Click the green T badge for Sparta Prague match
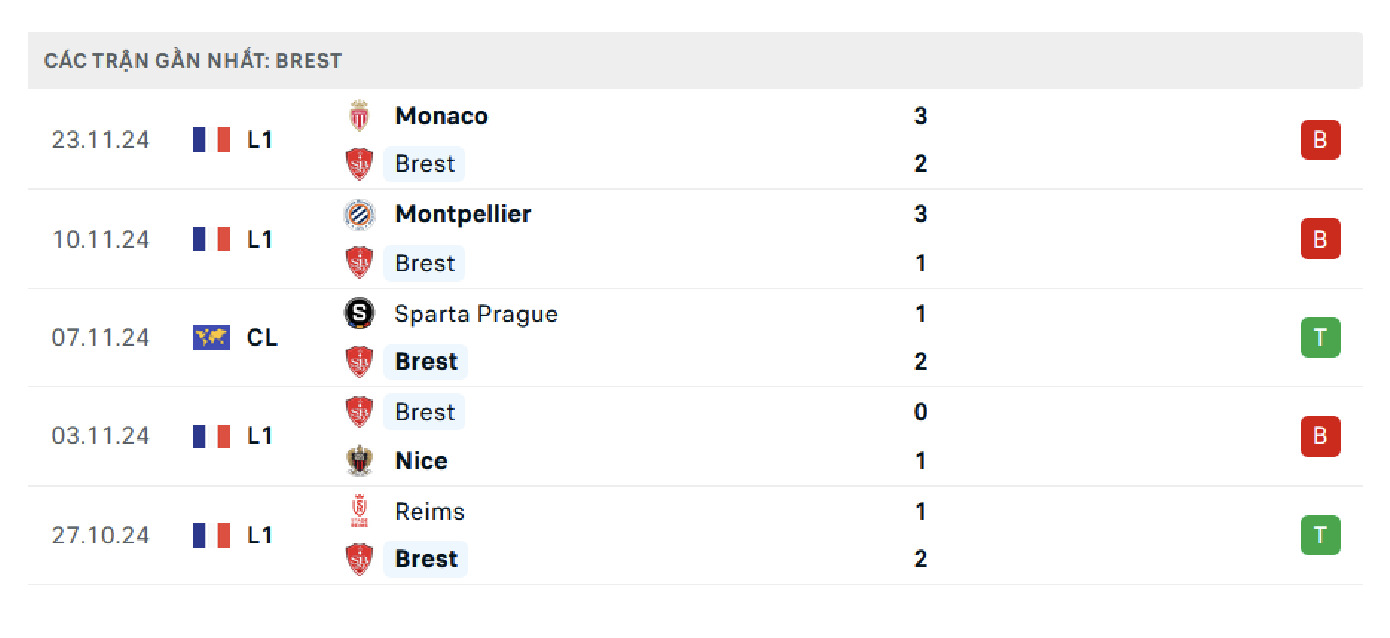1390x638 pixels. tap(1320, 337)
